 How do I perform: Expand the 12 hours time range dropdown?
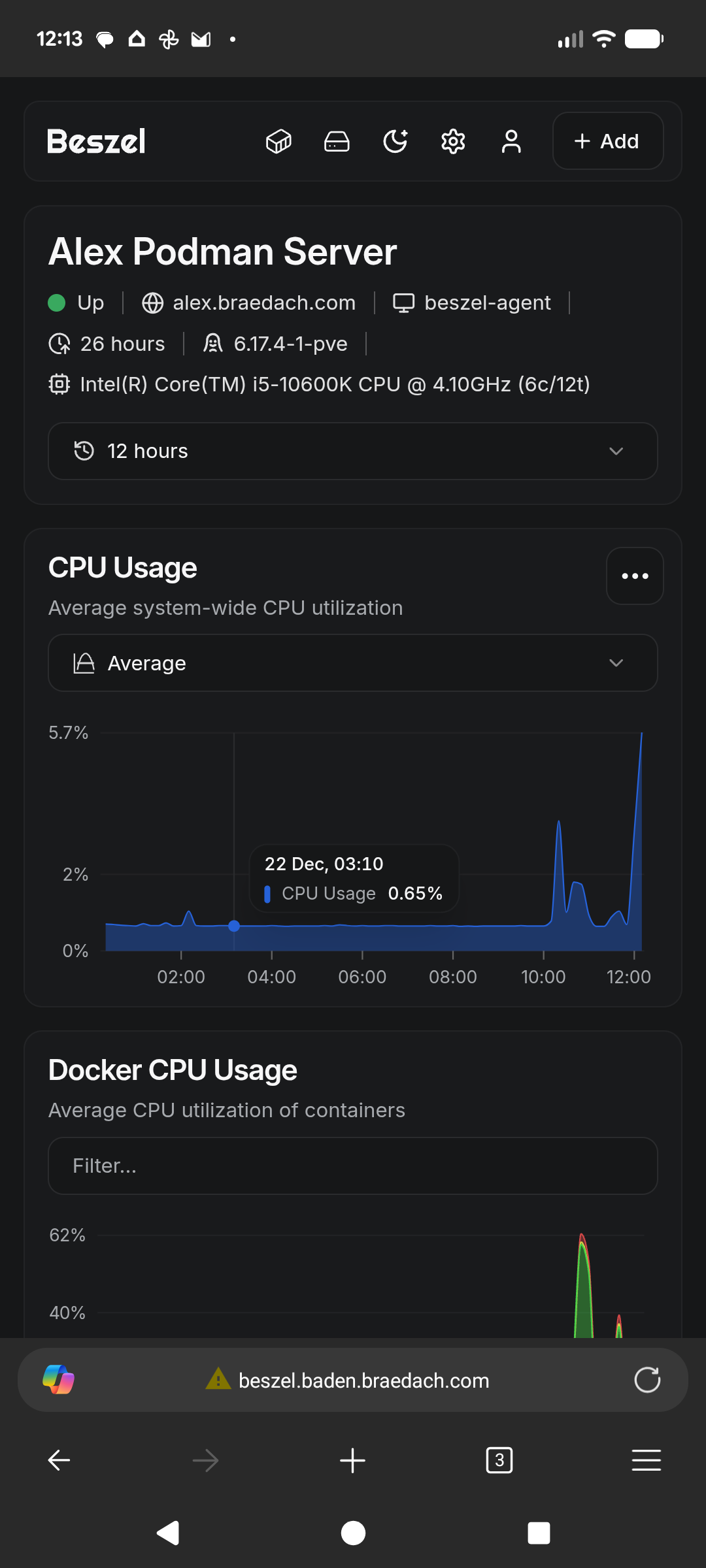(353, 451)
